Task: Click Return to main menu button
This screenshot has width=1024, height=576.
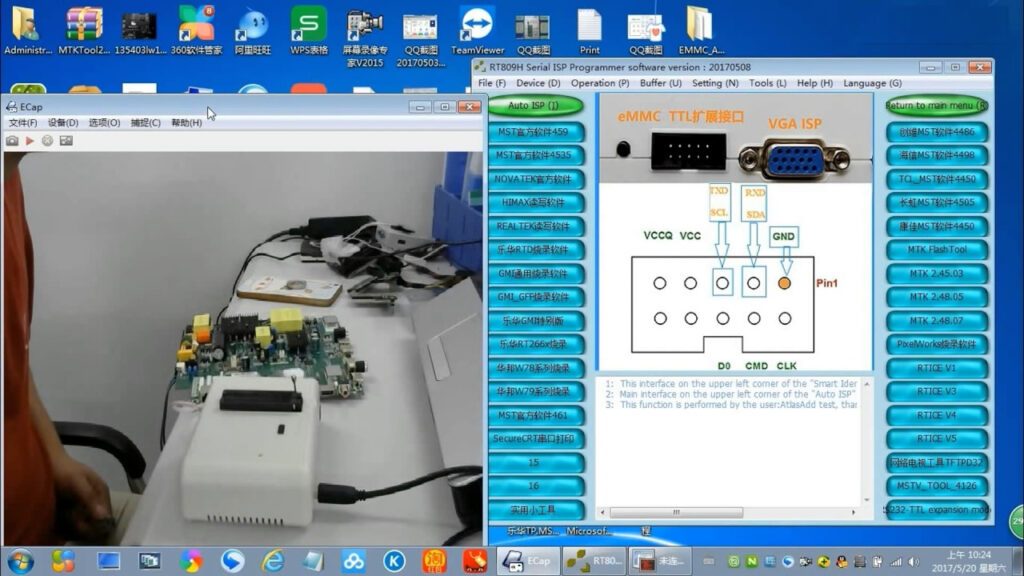Action: coord(936,105)
